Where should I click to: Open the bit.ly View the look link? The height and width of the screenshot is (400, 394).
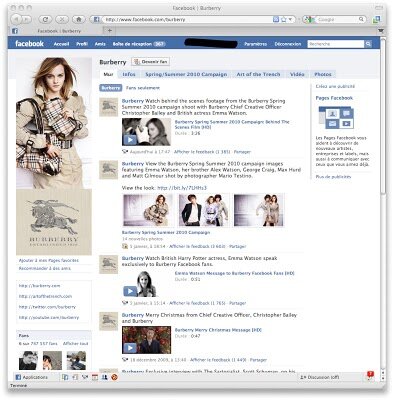pyautogui.click(x=182, y=188)
